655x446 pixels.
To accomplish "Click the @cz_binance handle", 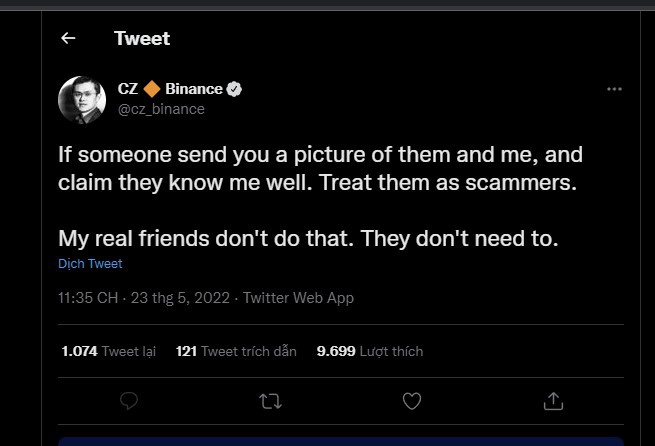I will pos(160,109).
